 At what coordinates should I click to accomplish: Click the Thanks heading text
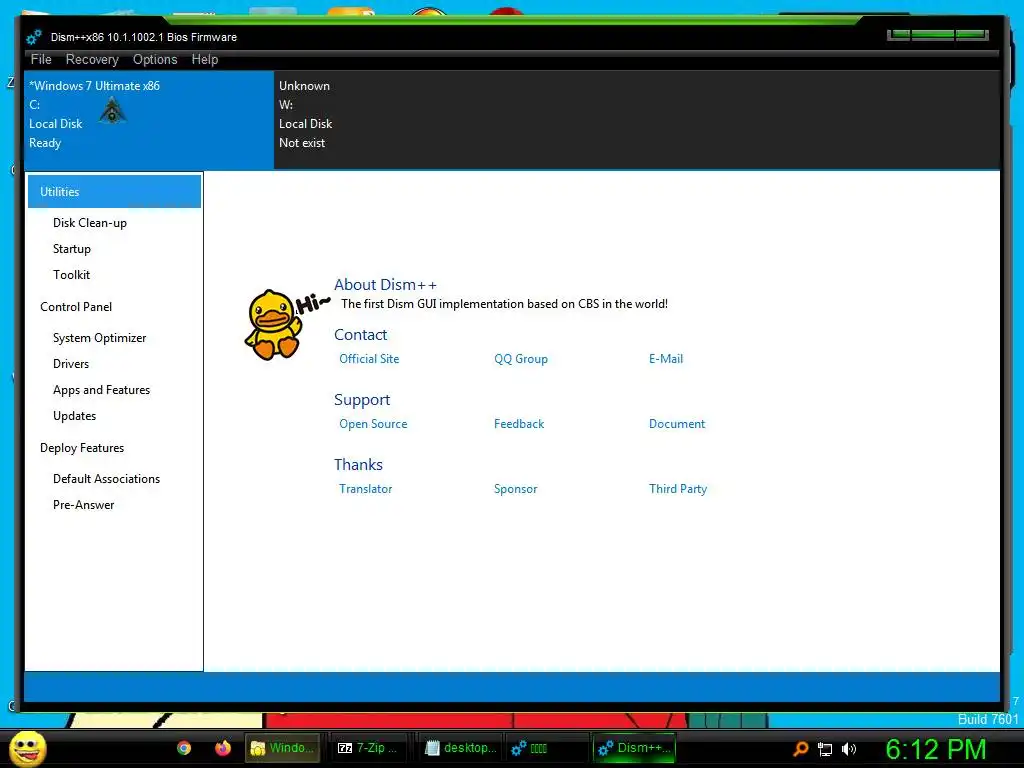point(358,464)
